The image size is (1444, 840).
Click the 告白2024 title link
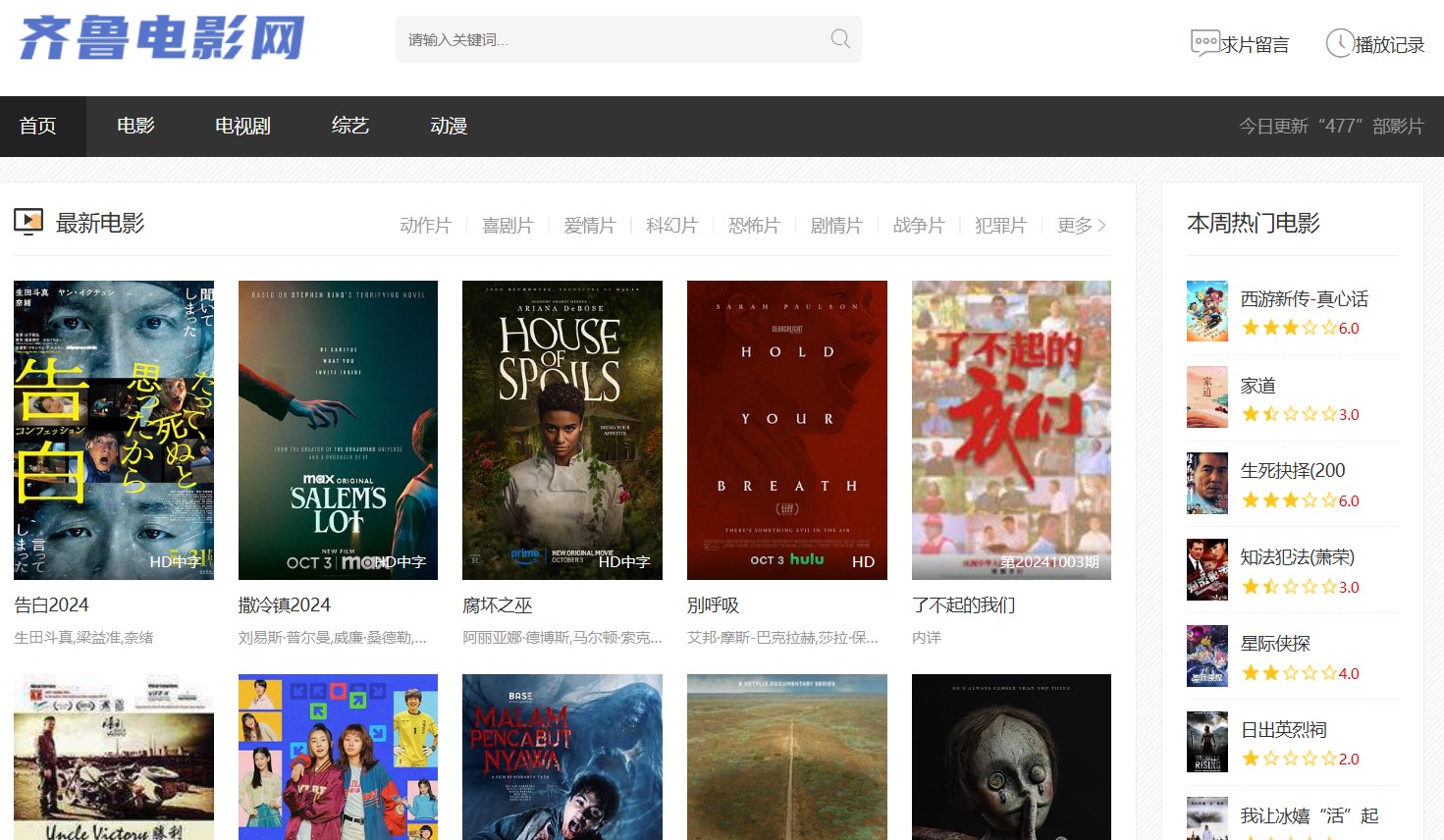(x=51, y=605)
